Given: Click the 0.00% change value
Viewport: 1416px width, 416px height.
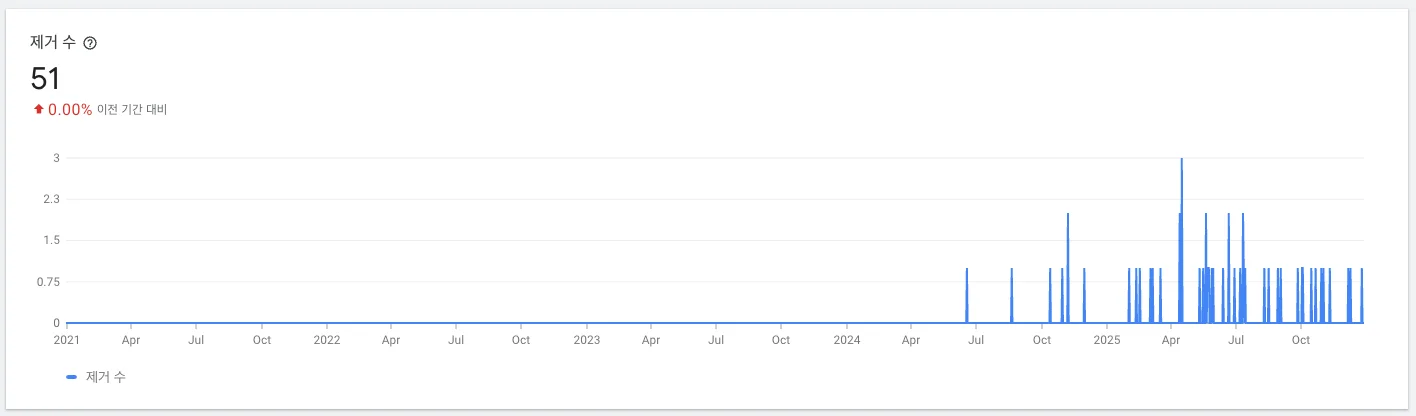Looking at the screenshot, I should tap(70, 109).
